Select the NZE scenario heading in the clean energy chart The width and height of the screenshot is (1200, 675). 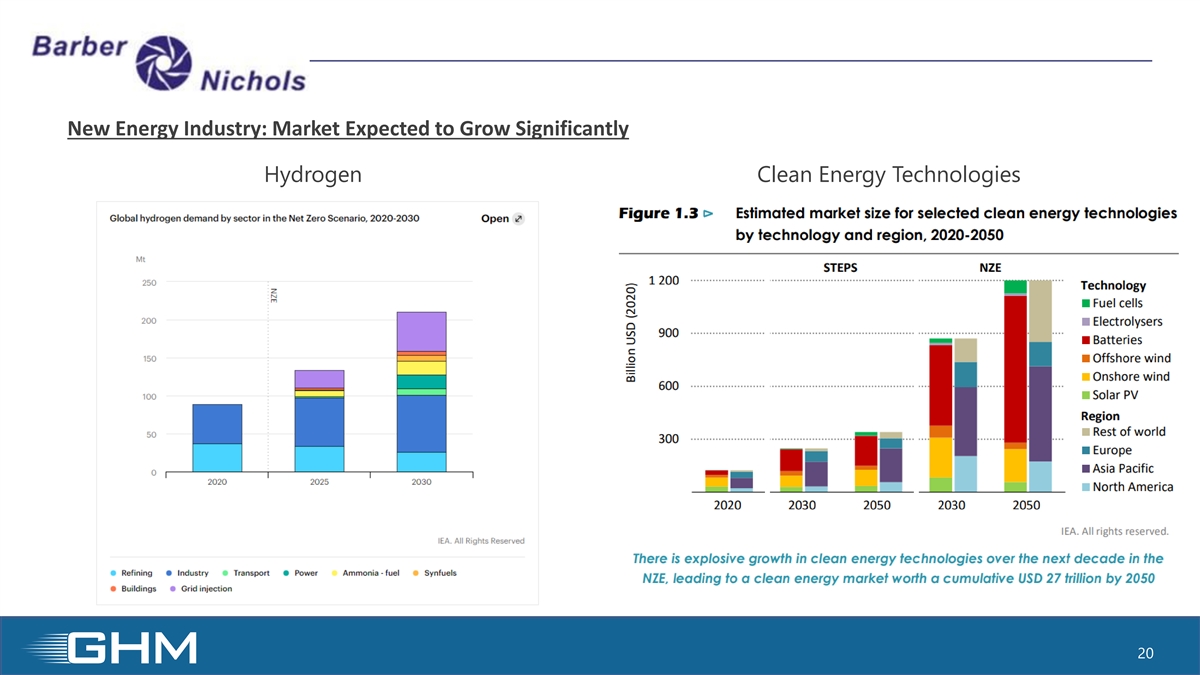(x=990, y=267)
